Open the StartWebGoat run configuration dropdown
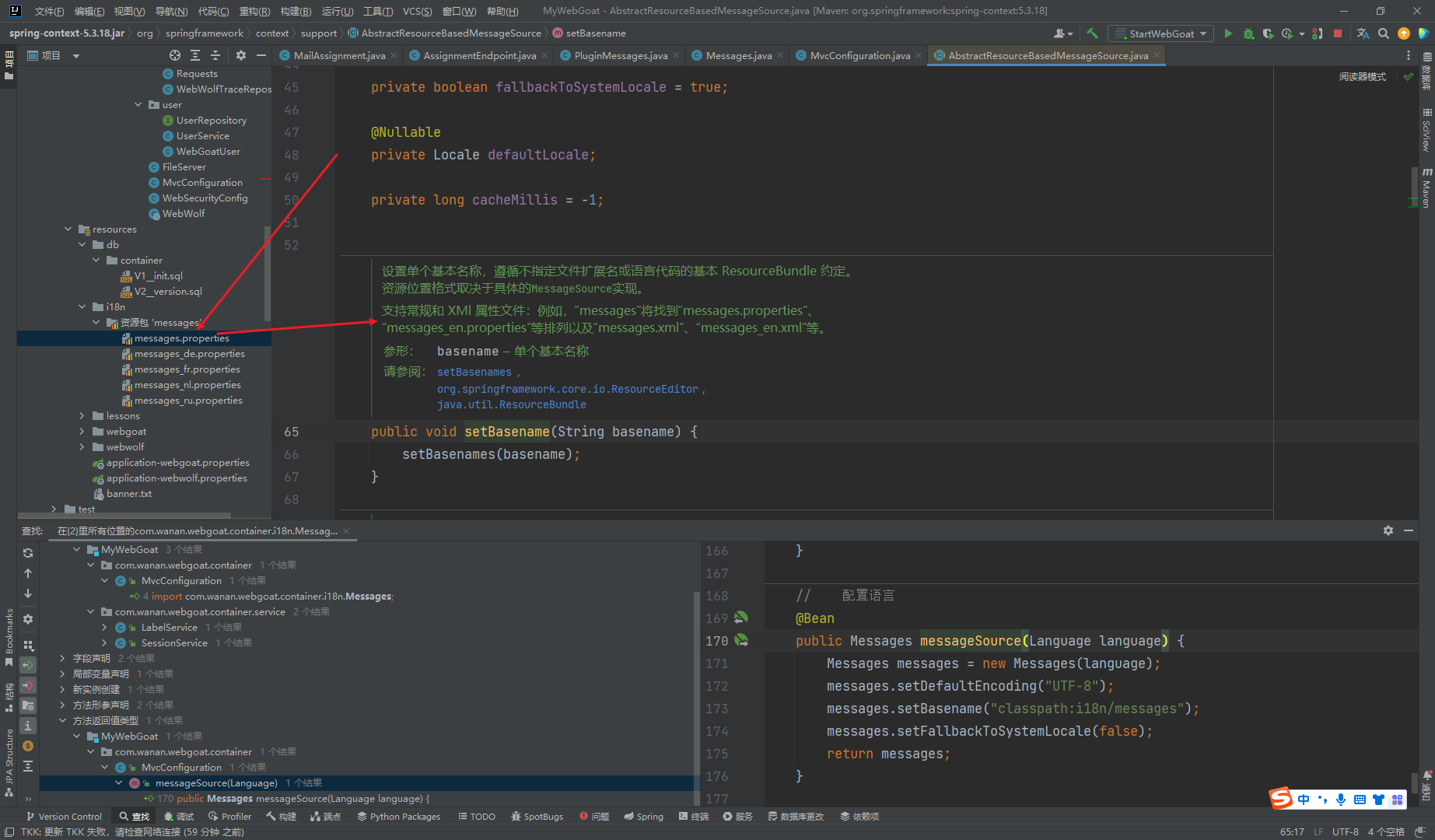 coord(1160,33)
